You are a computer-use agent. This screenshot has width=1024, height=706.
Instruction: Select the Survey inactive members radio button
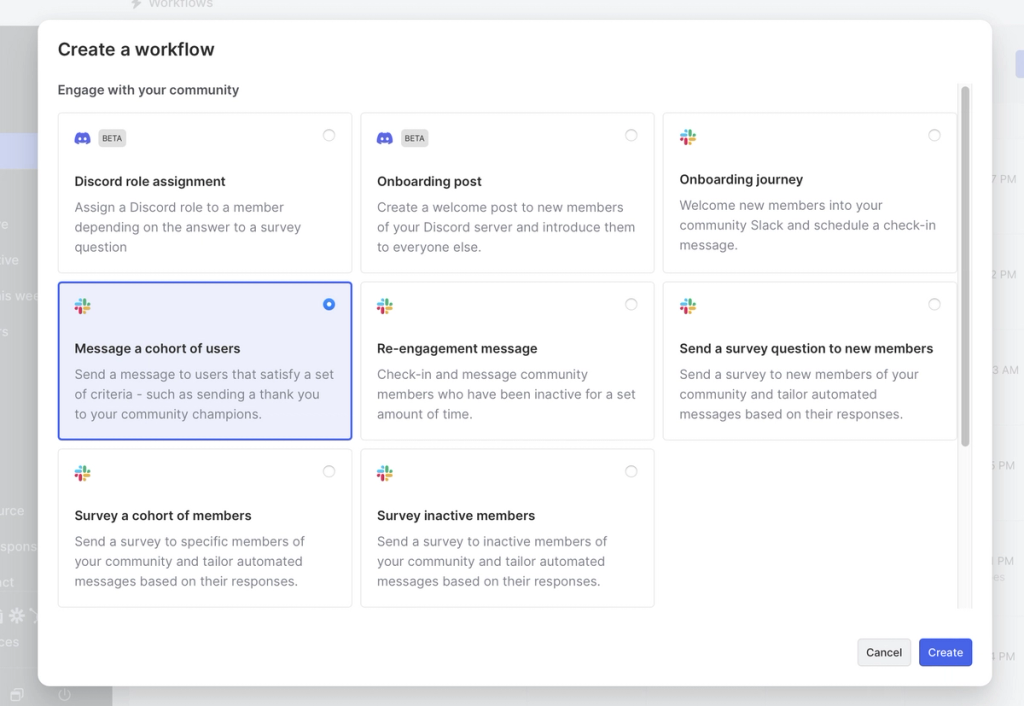click(631, 471)
